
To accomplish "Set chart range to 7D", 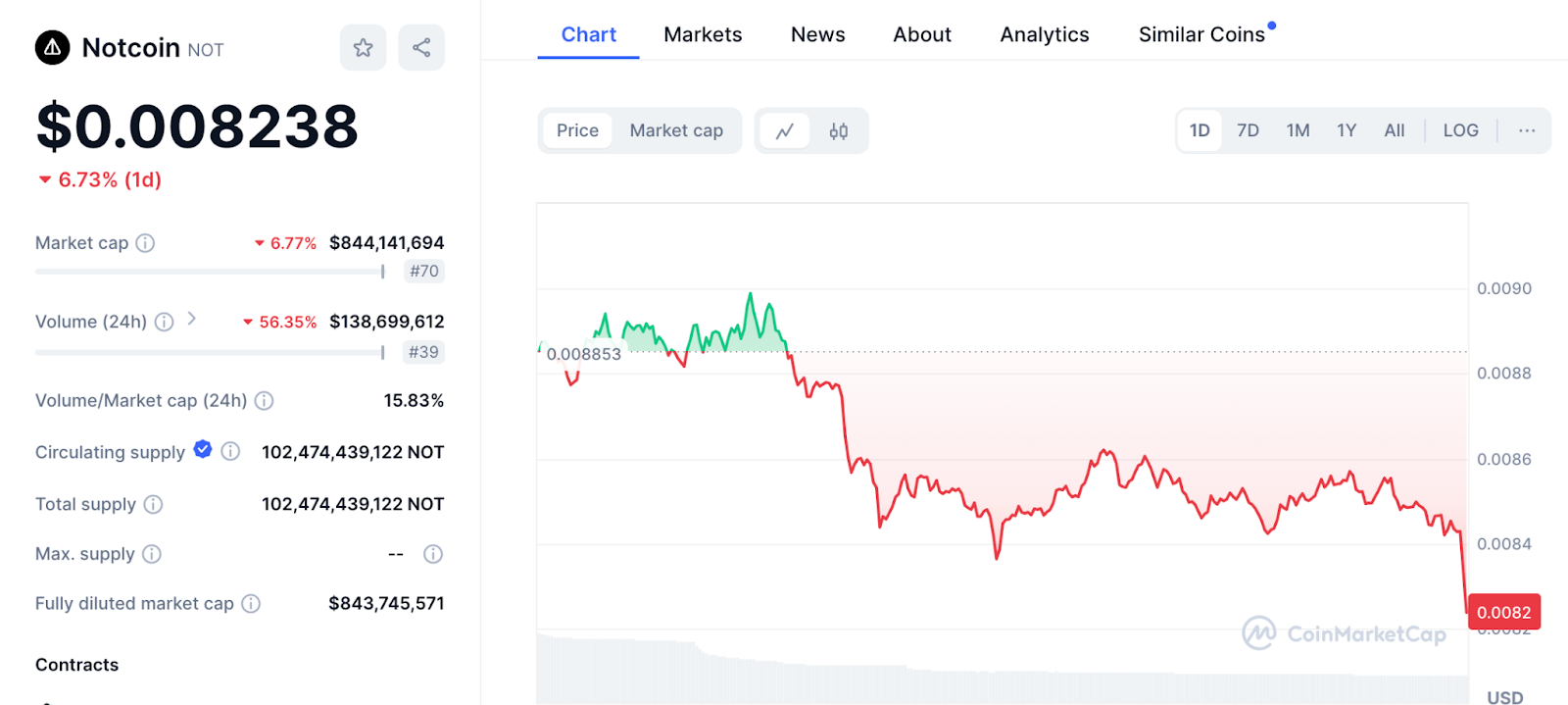I will tap(1248, 130).
